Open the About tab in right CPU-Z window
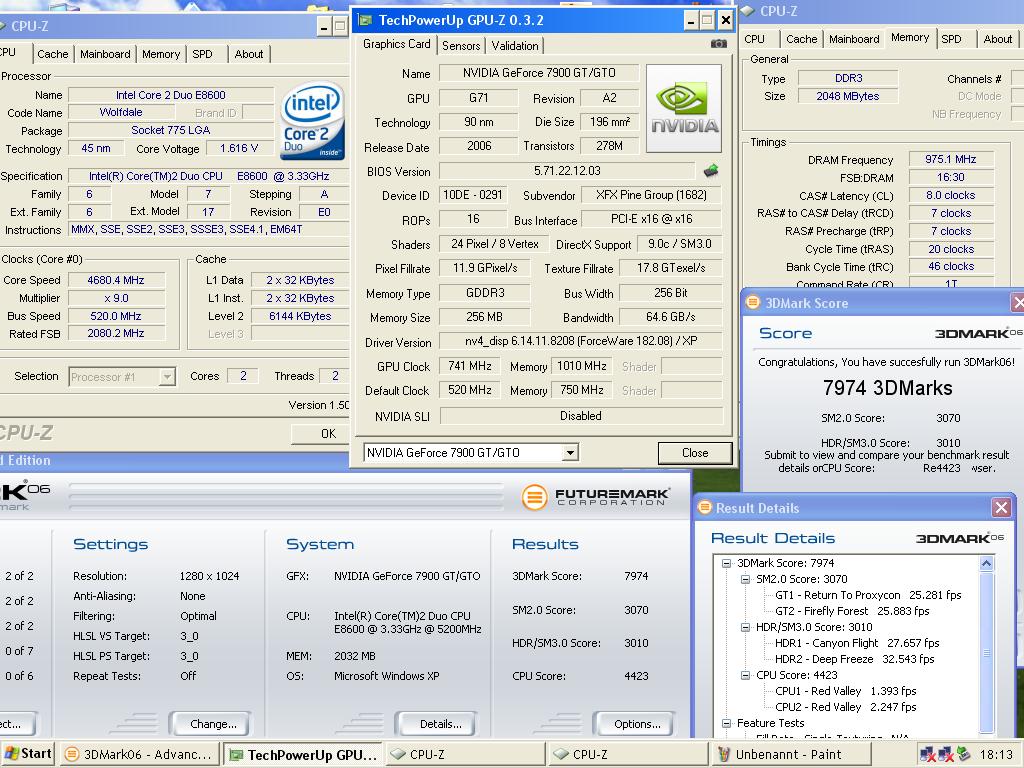 (x=998, y=39)
